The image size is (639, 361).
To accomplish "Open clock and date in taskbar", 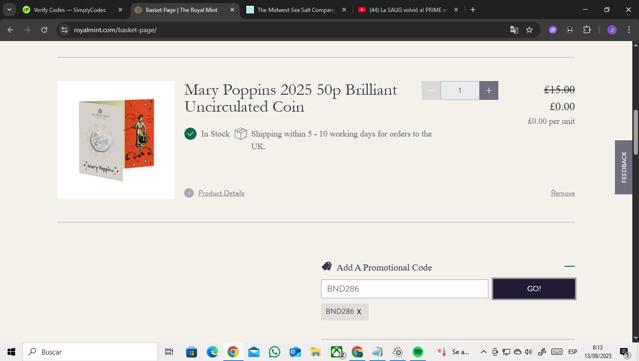I will coord(598,352).
